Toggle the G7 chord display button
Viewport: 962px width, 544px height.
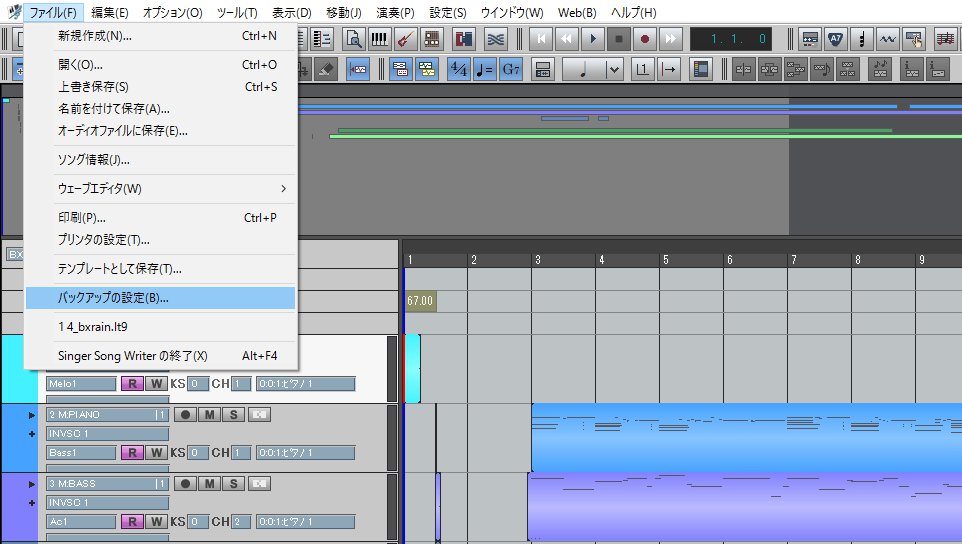(511, 69)
